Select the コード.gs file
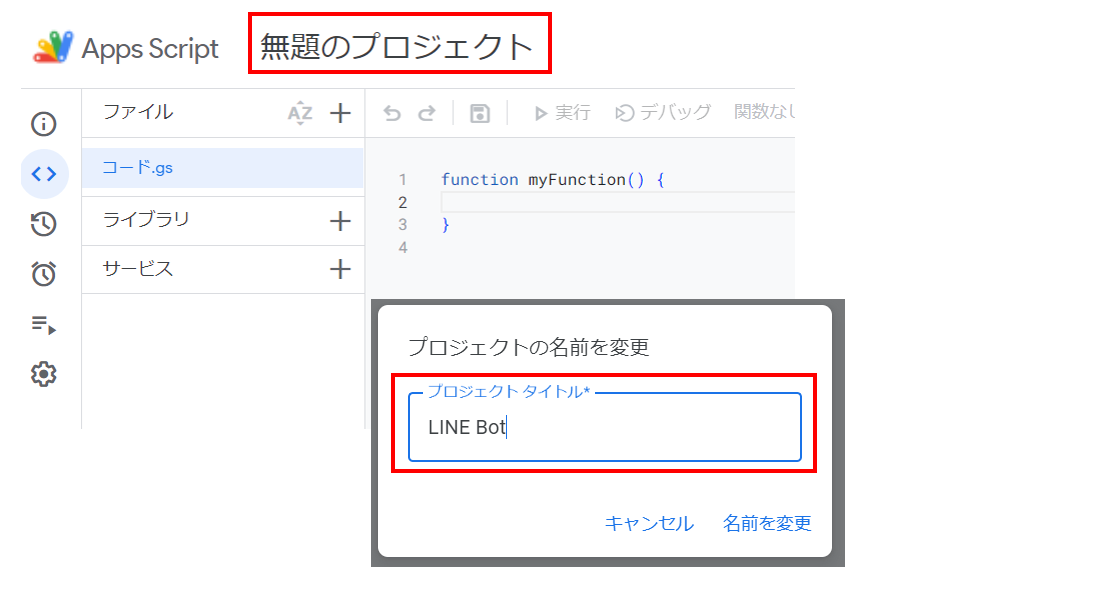The width and height of the screenshot is (1113, 601). coord(223,168)
